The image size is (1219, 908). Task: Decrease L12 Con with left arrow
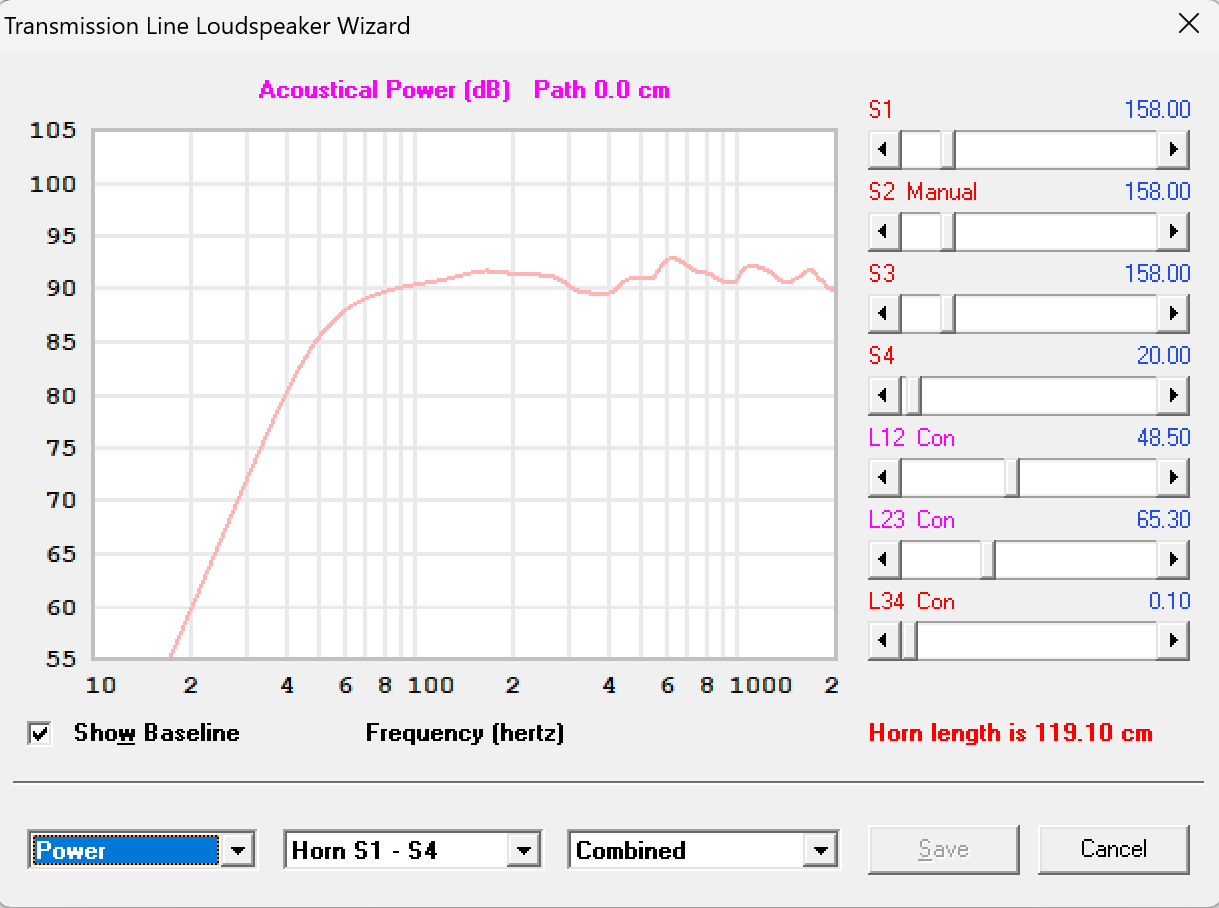click(883, 478)
